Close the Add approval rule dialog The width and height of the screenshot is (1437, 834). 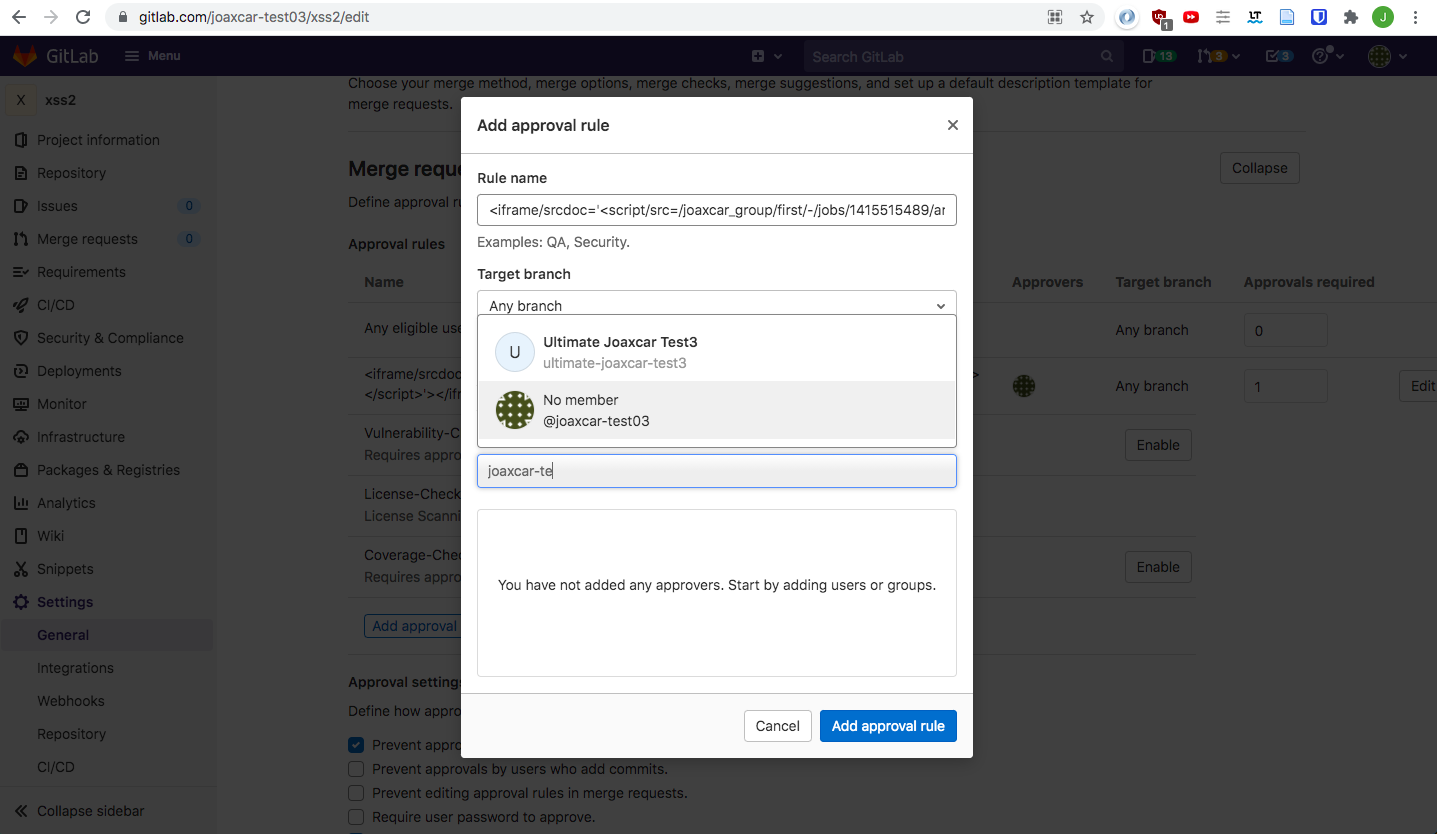(x=953, y=125)
